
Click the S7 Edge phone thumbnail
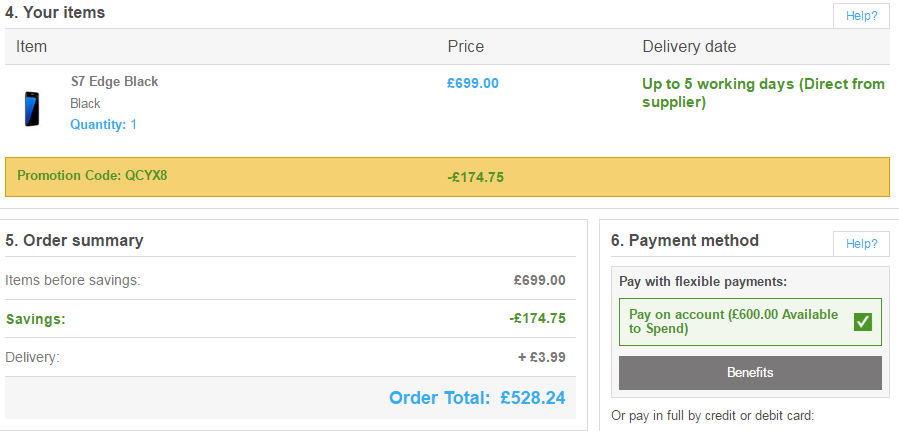click(x=32, y=107)
